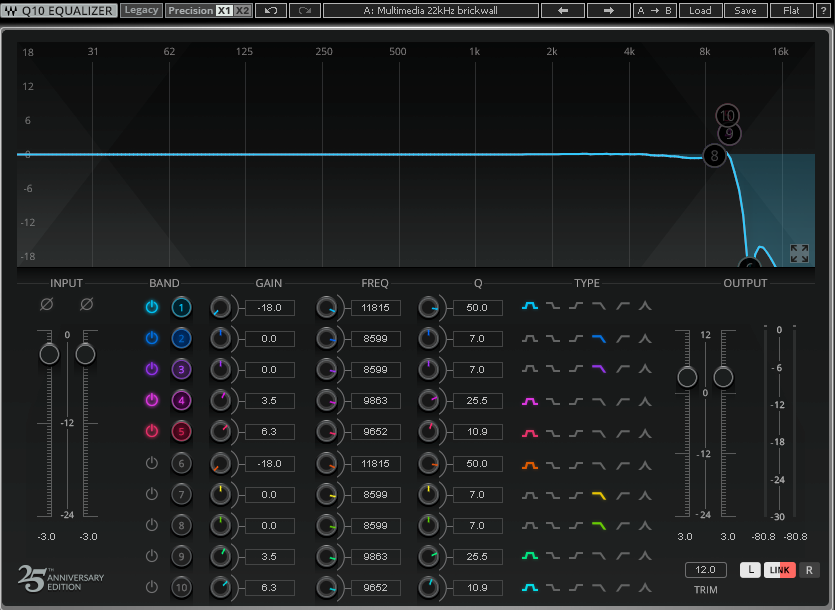The width and height of the screenshot is (835, 610).
Task: Click band 8 node on the EQ graph
Action: point(714,156)
